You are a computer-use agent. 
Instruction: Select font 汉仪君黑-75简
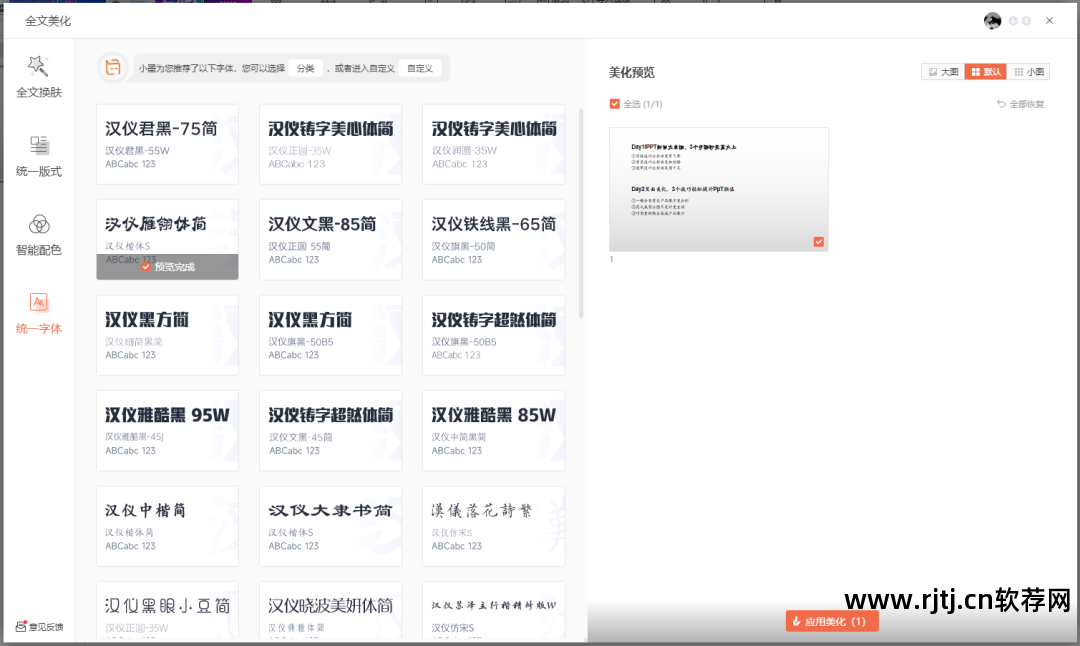(167, 143)
